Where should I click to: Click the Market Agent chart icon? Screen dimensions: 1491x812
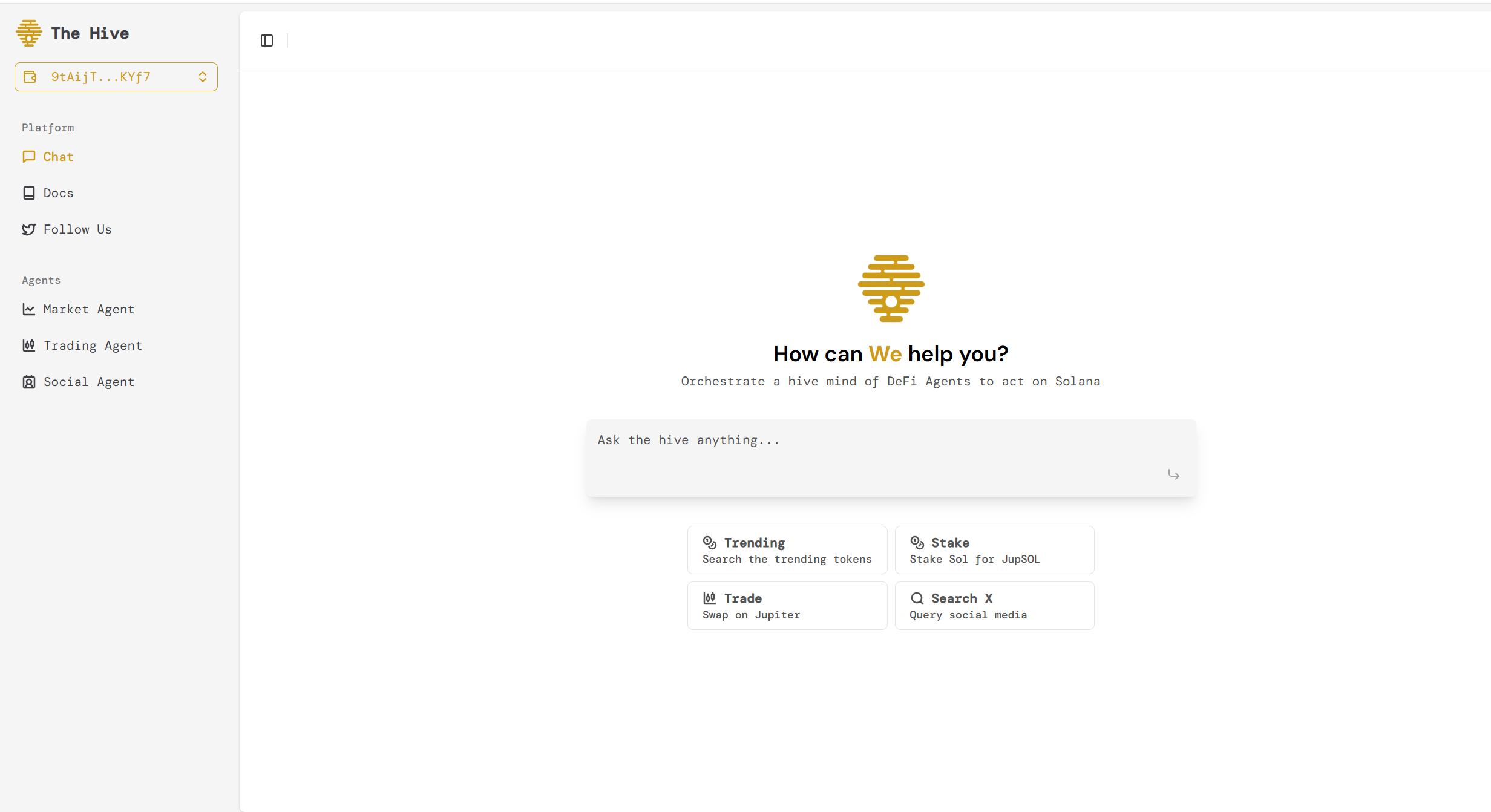pyautogui.click(x=28, y=309)
